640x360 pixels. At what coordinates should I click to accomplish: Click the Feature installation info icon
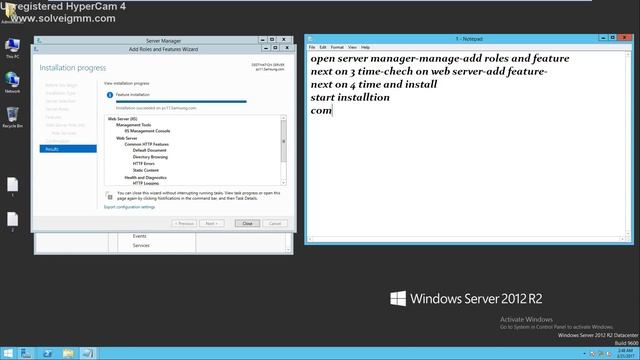tap(109, 95)
